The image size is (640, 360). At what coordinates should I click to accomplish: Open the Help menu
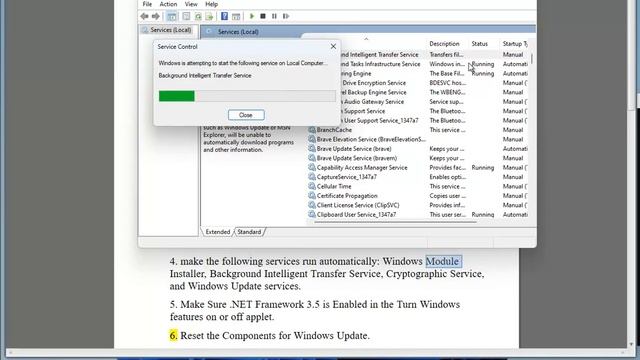(x=211, y=4)
